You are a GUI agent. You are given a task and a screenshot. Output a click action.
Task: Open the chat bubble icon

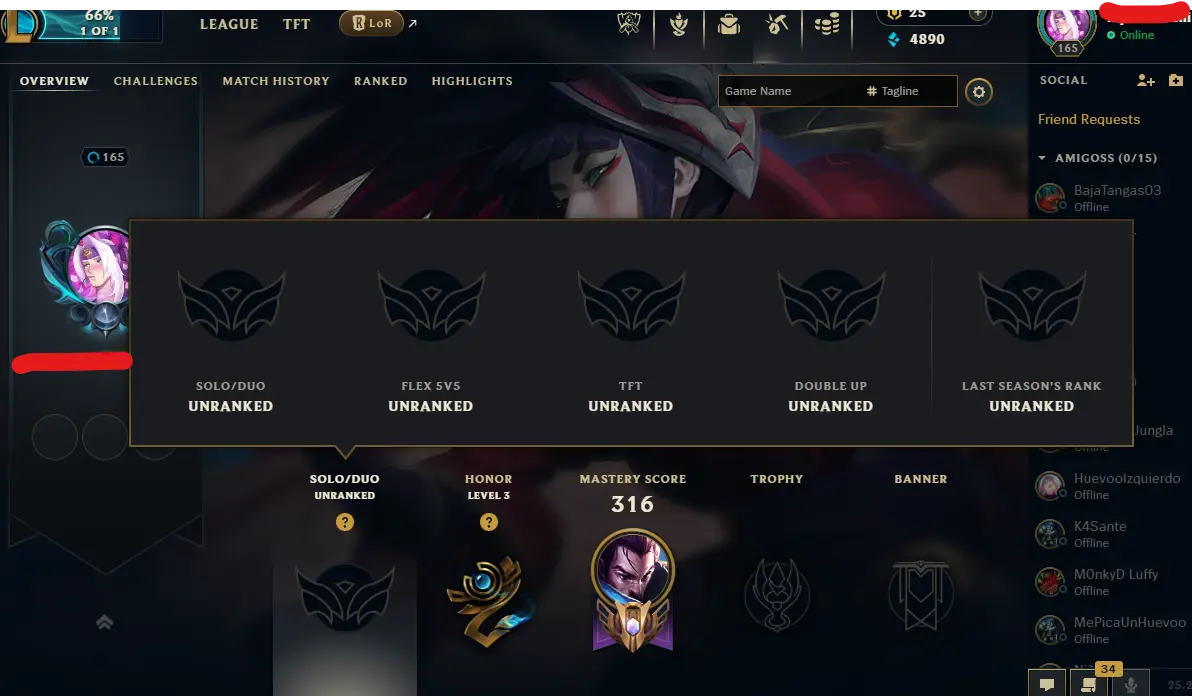(1047, 684)
